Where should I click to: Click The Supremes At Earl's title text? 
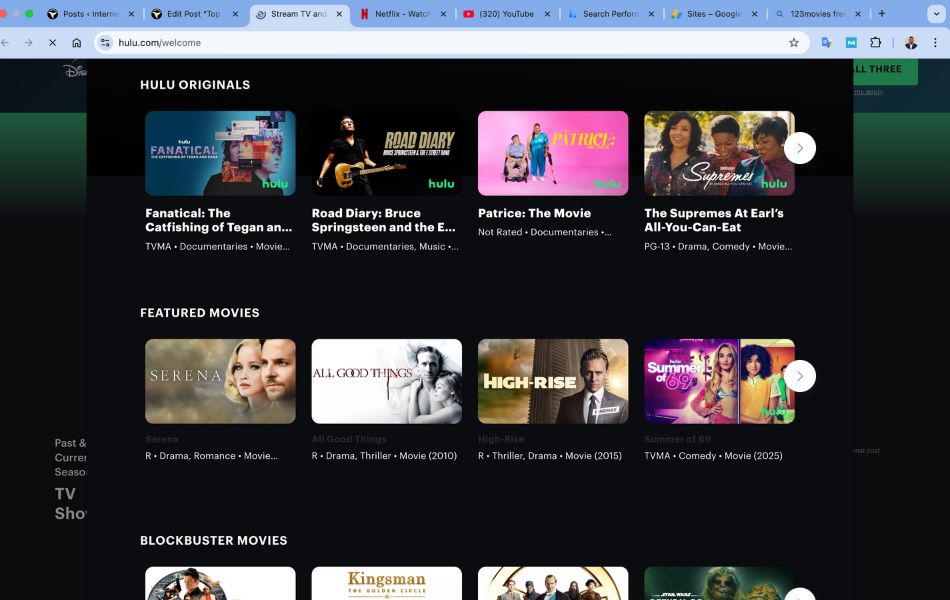click(714, 220)
